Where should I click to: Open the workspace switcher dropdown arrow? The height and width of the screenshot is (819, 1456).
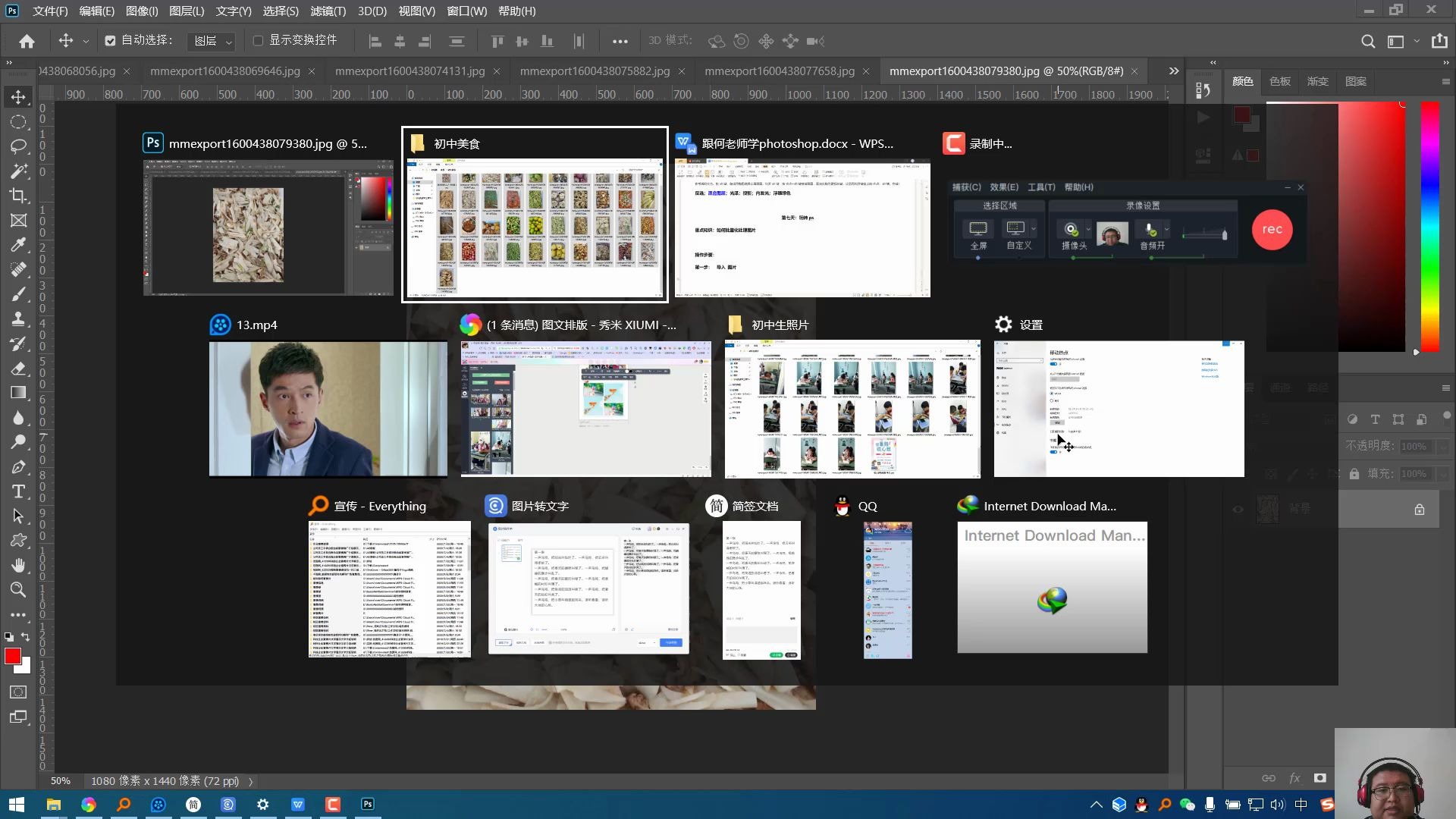[1416, 42]
